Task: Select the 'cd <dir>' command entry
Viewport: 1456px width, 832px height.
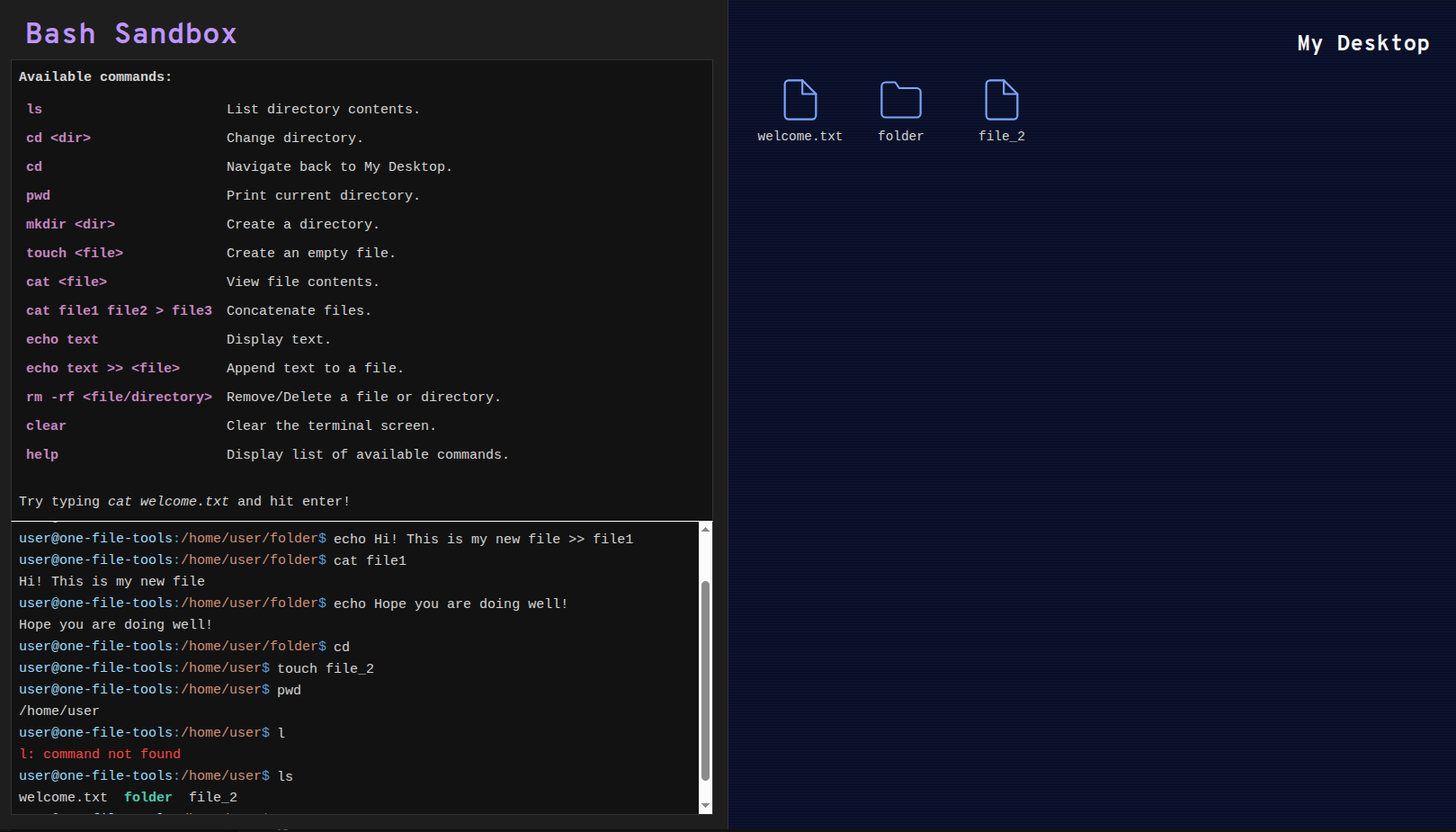Action: tap(58, 138)
